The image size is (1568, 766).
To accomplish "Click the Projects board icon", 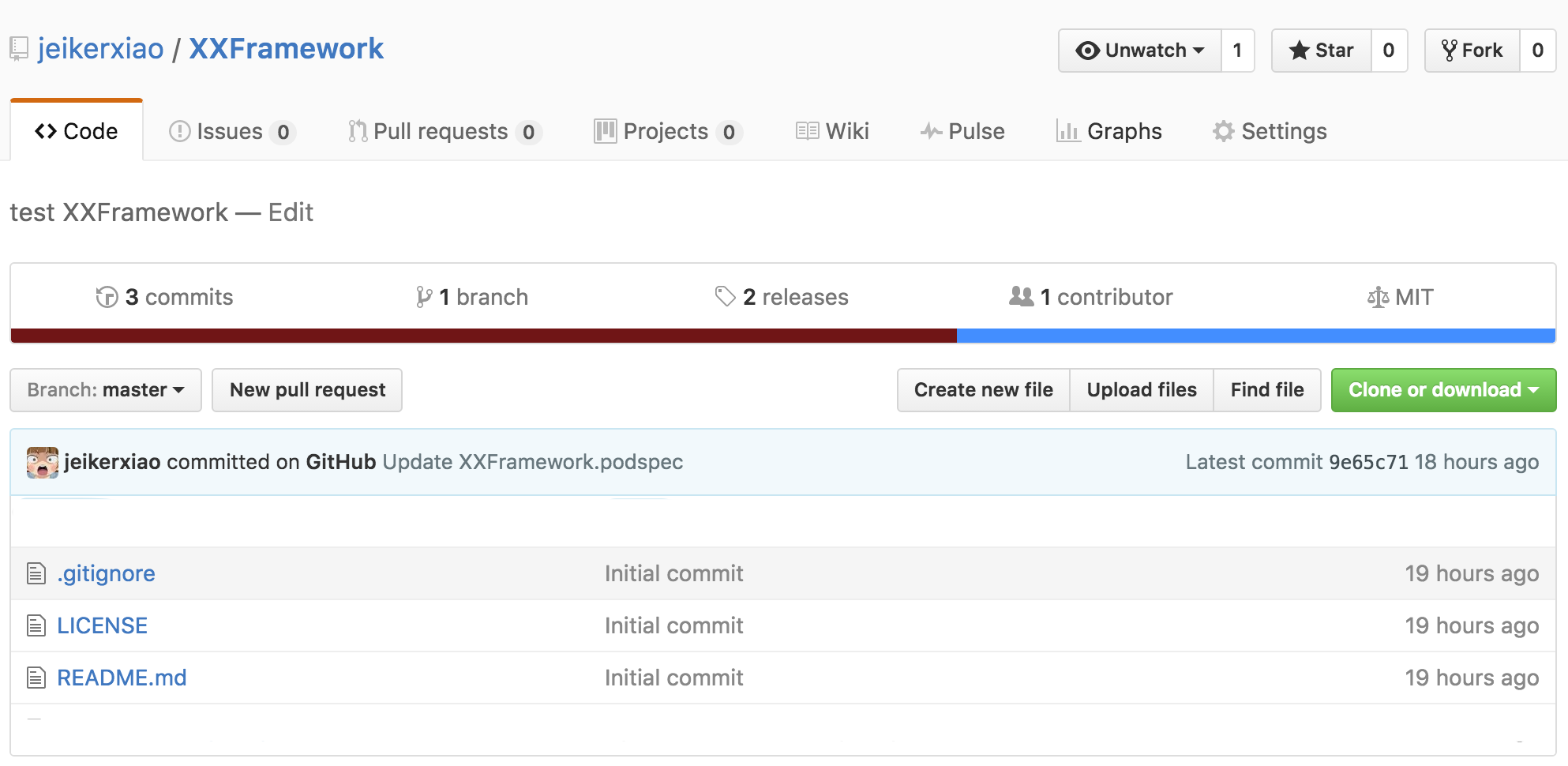I will coord(605,131).
